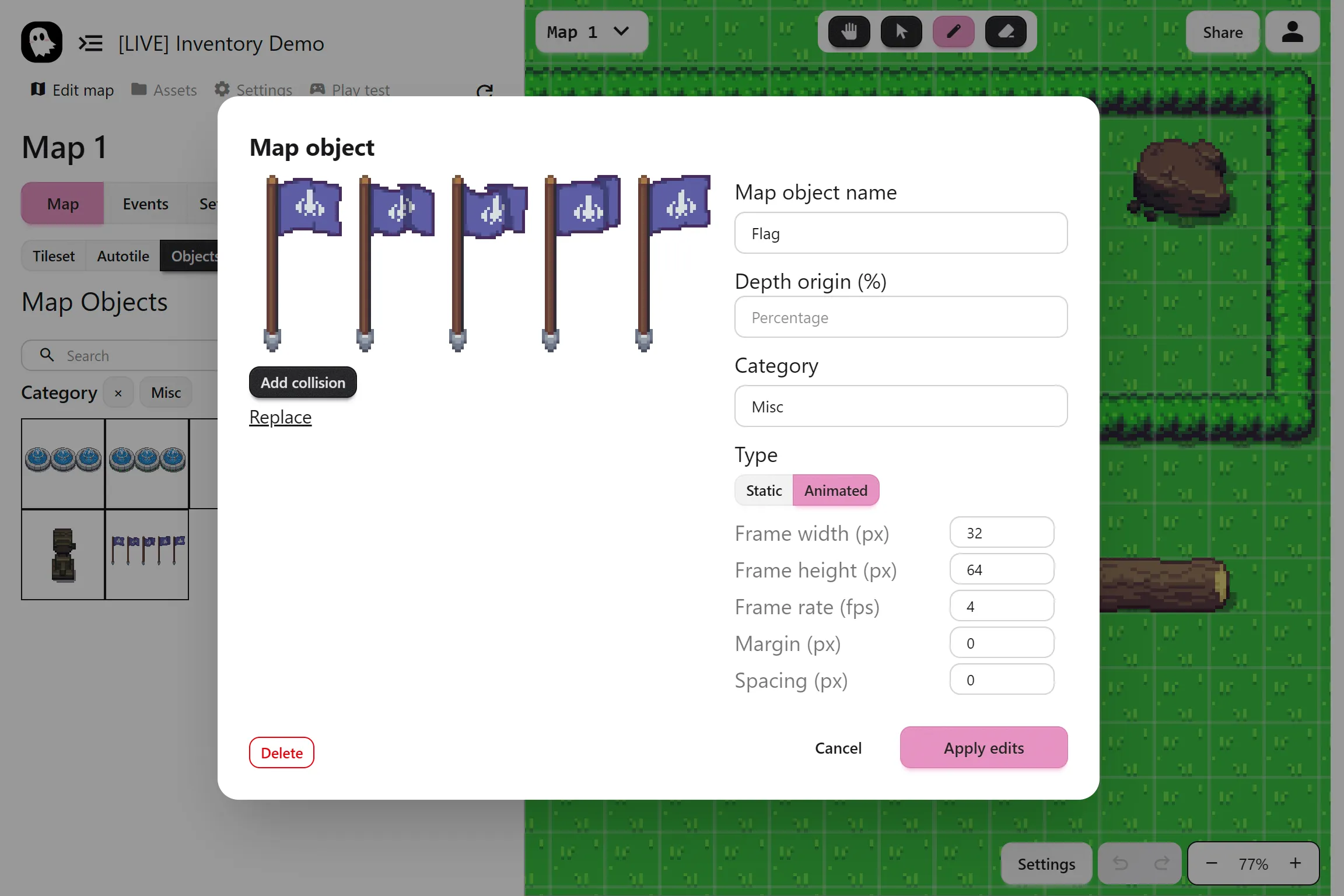Switch to the Tileset tab
Screen dimensions: 1344x896
54,256
